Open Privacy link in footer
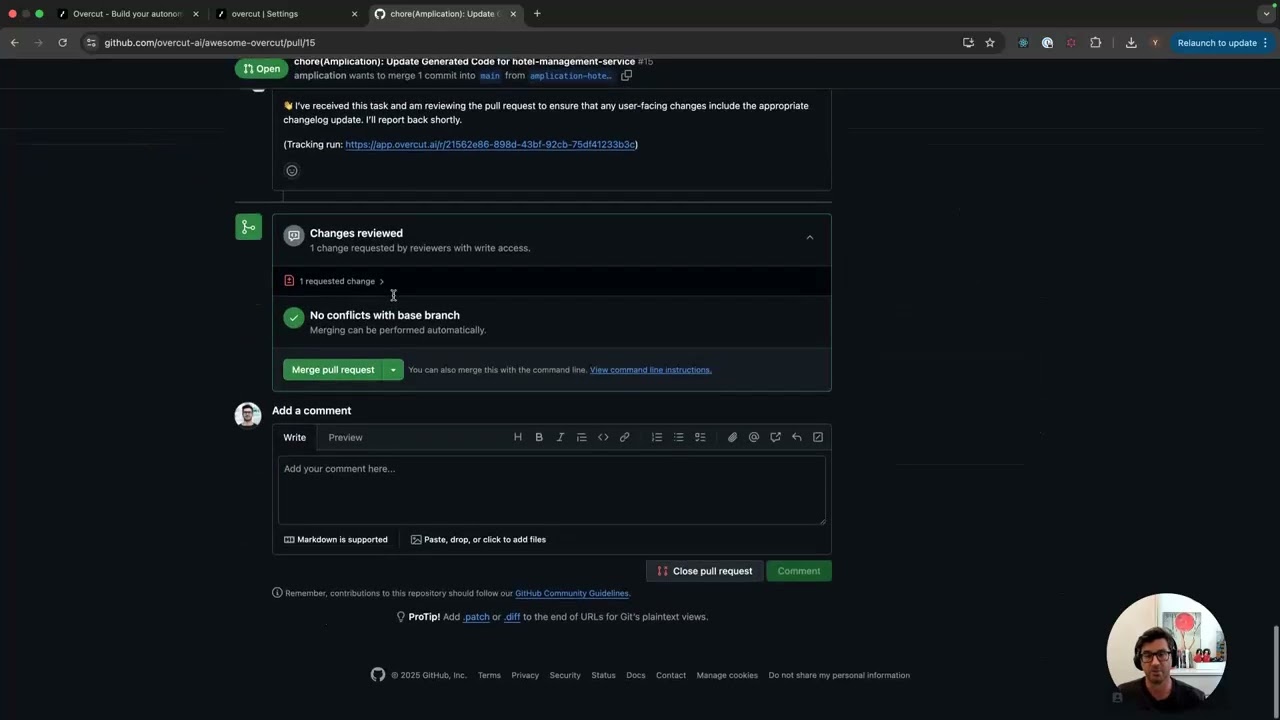 (525, 675)
